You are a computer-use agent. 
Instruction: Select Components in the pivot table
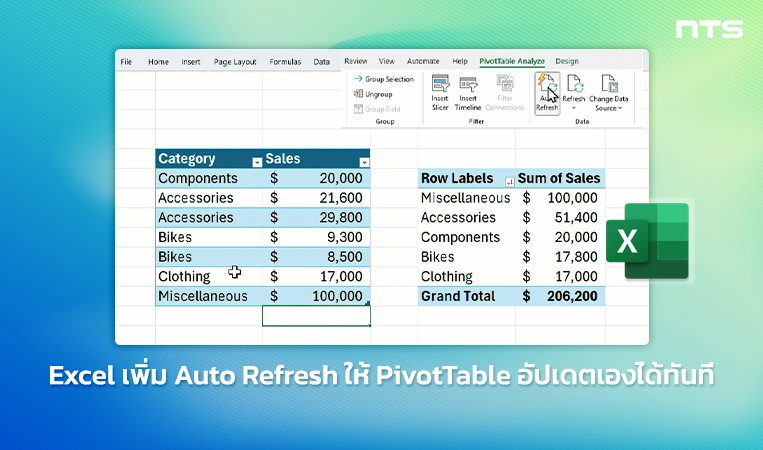[x=466, y=237]
